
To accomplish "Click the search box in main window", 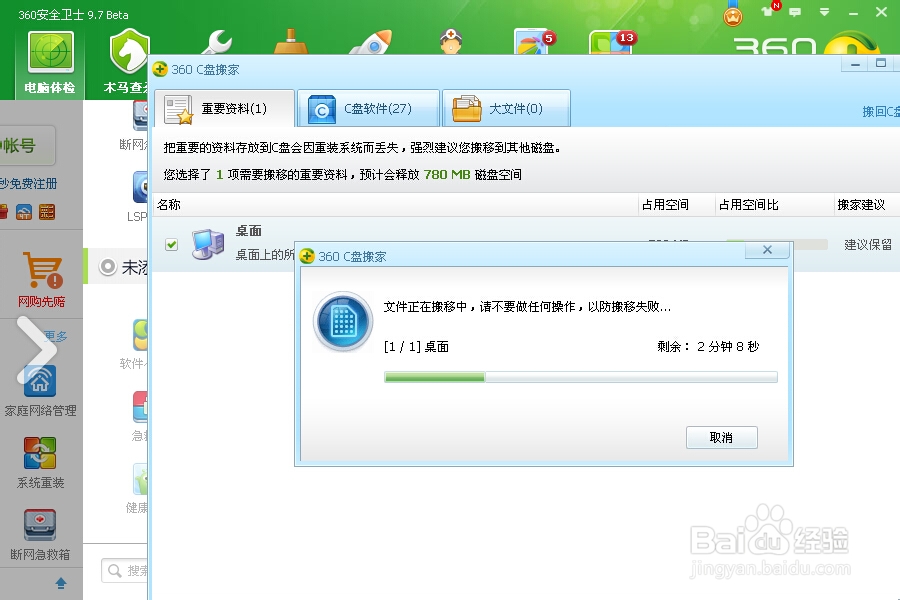I will (125, 570).
